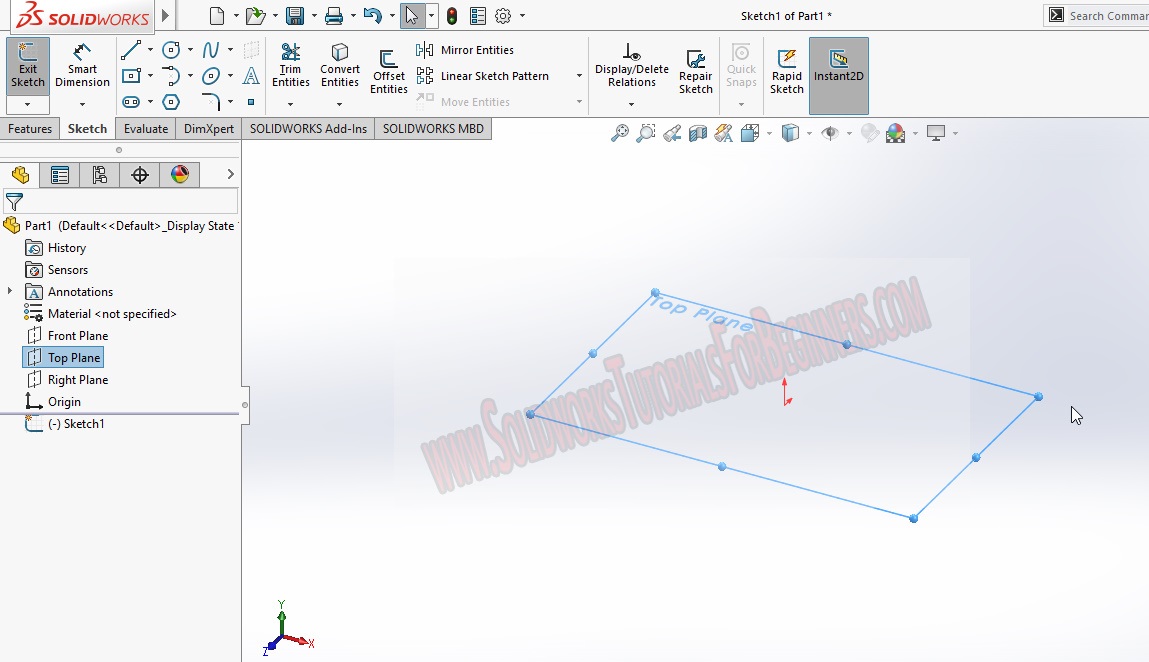This screenshot has width=1149, height=662.
Task: Select the Circle sketch tool
Action: (x=170, y=49)
